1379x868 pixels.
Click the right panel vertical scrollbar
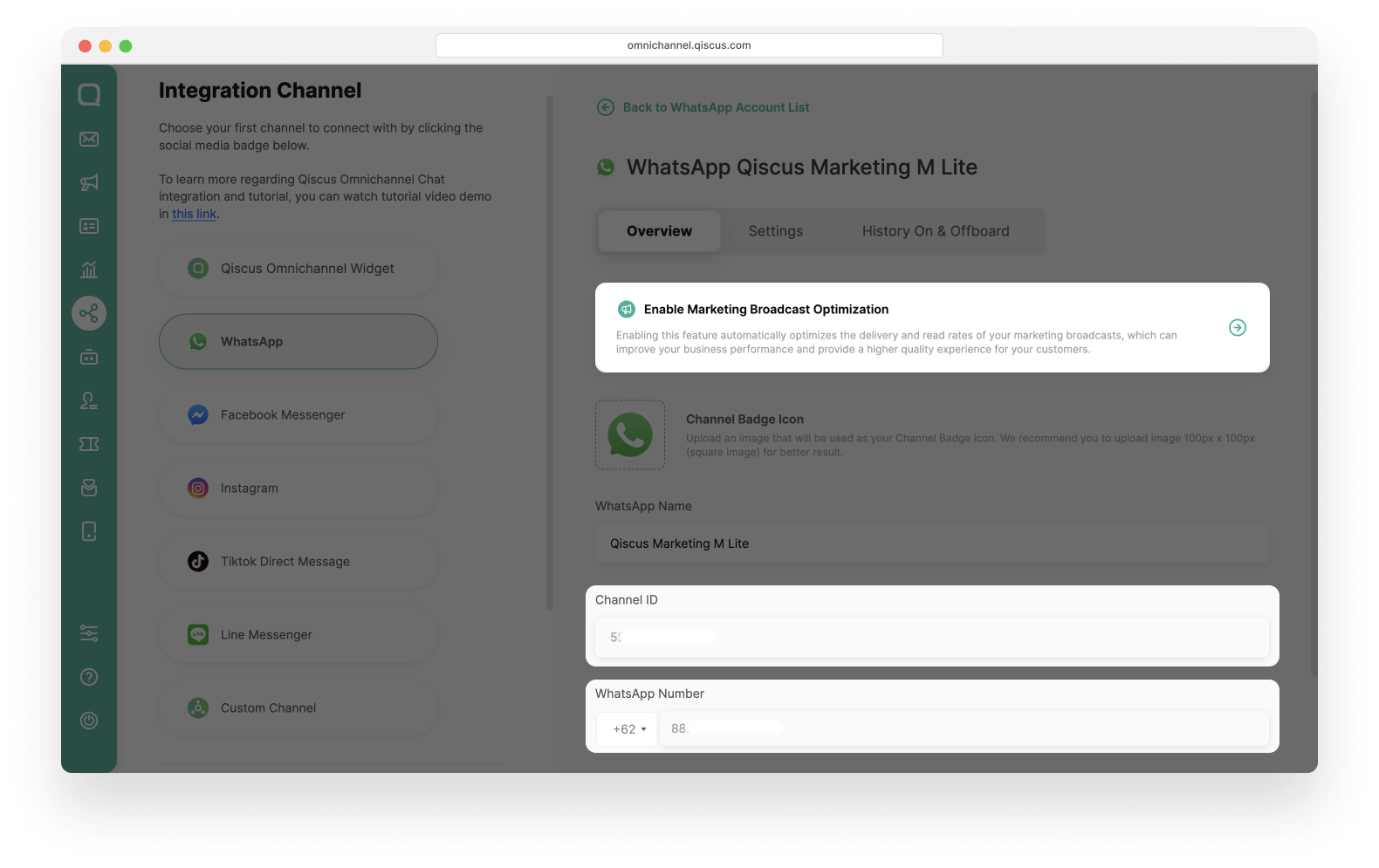pyautogui.click(x=1314, y=384)
